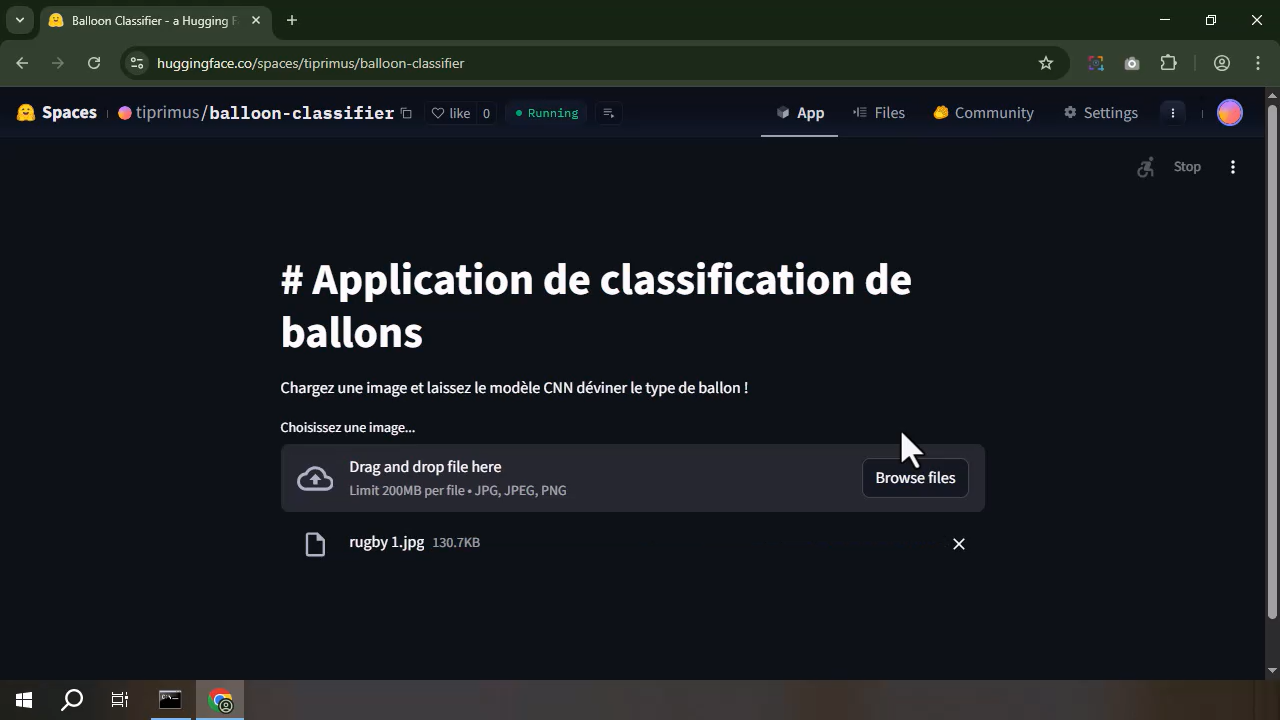Image resolution: width=1280 pixels, height=720 pixels.
Task: Click the Hugging Face Spaces logo
Action: point(25,112)
